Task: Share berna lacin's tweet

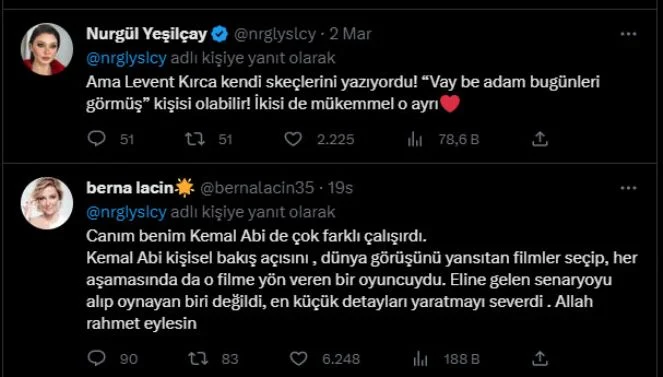Action: click(540, 358)
